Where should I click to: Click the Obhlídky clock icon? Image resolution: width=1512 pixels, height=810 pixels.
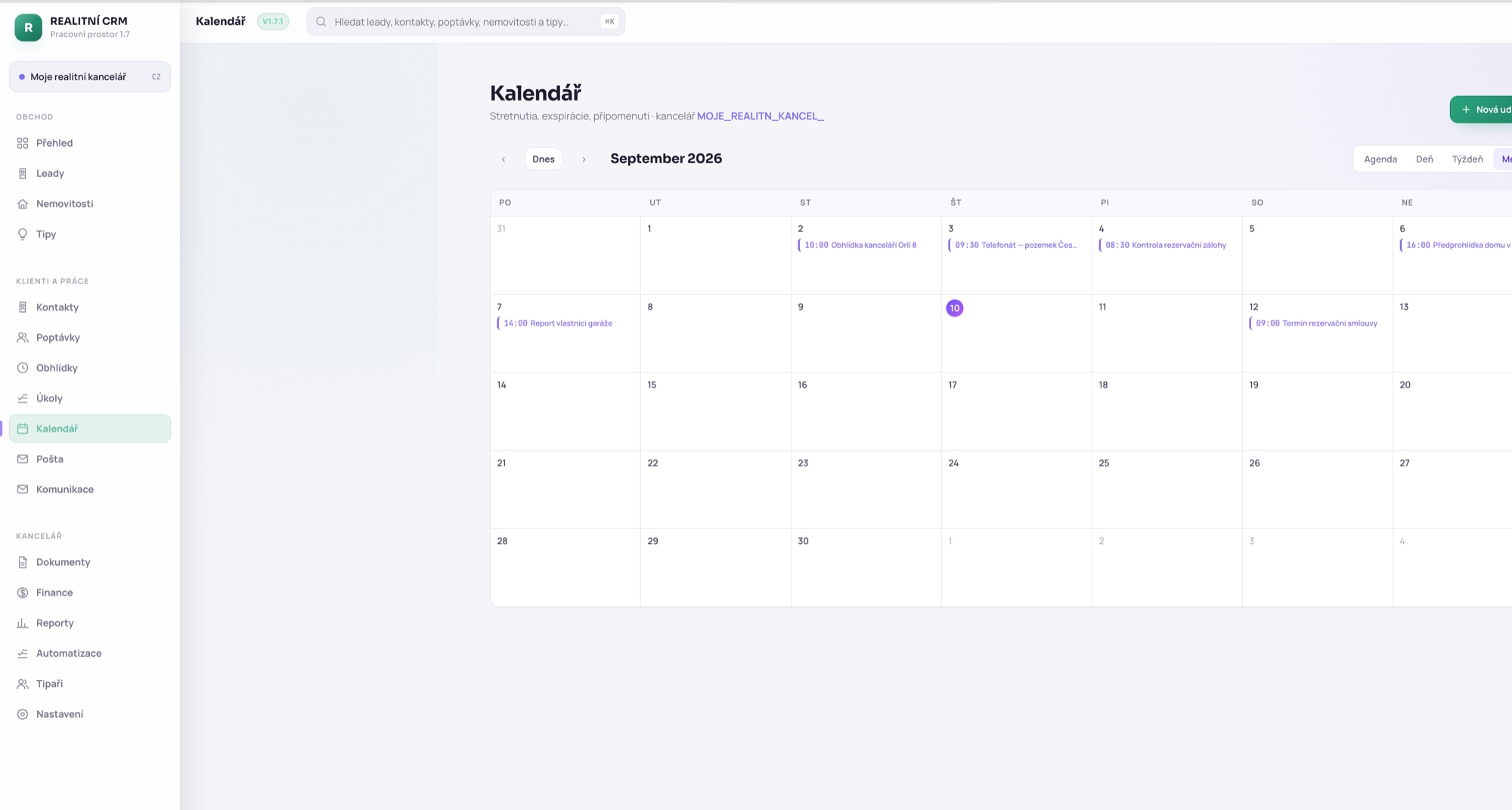pyautogui.click(x=23, y=368)
